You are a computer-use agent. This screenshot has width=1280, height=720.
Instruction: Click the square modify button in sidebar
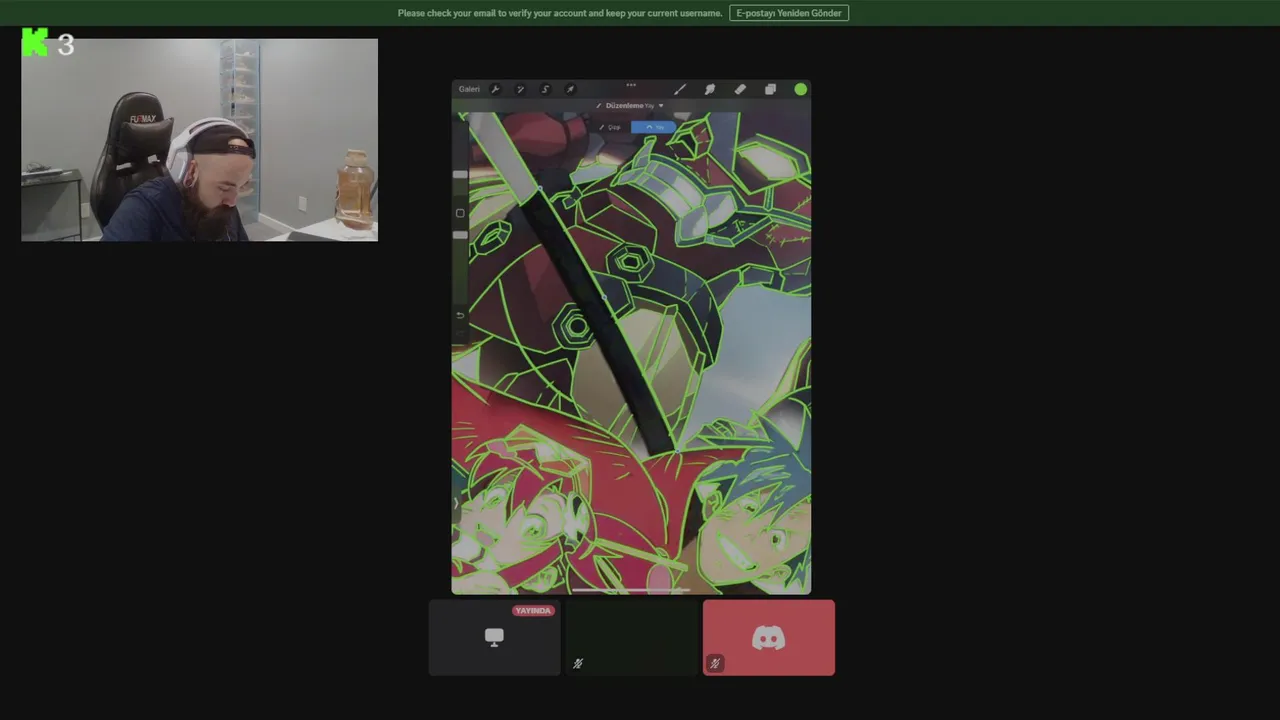[x=460, y=213]
